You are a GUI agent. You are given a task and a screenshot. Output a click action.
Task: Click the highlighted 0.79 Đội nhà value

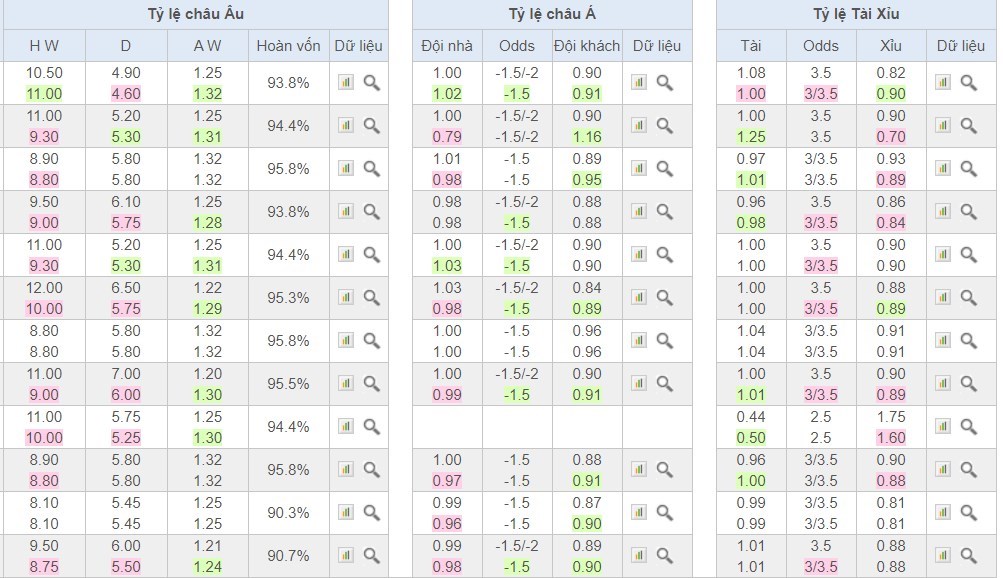[x=447, y=137]
